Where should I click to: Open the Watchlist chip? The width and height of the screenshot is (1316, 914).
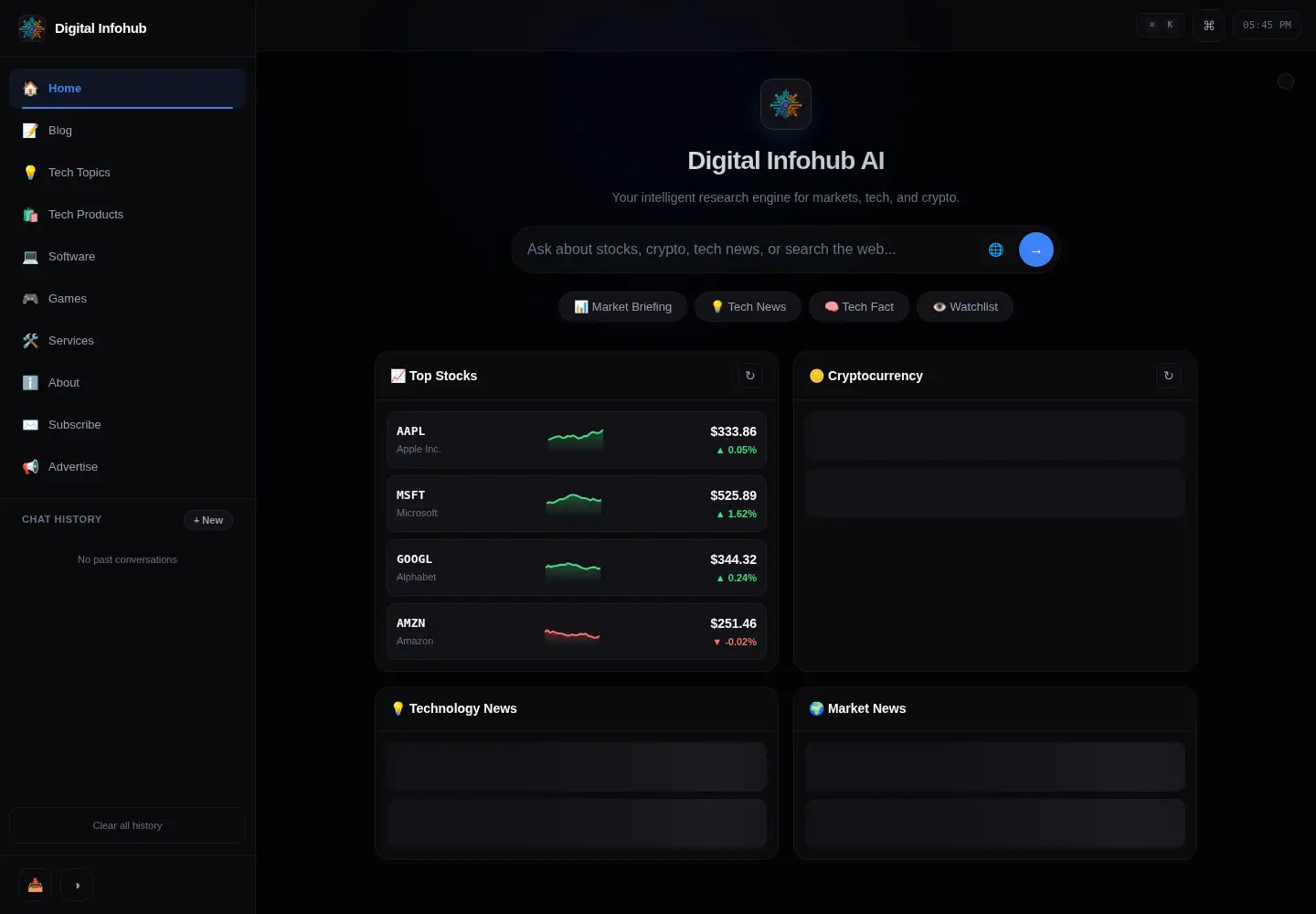(965, 307)
